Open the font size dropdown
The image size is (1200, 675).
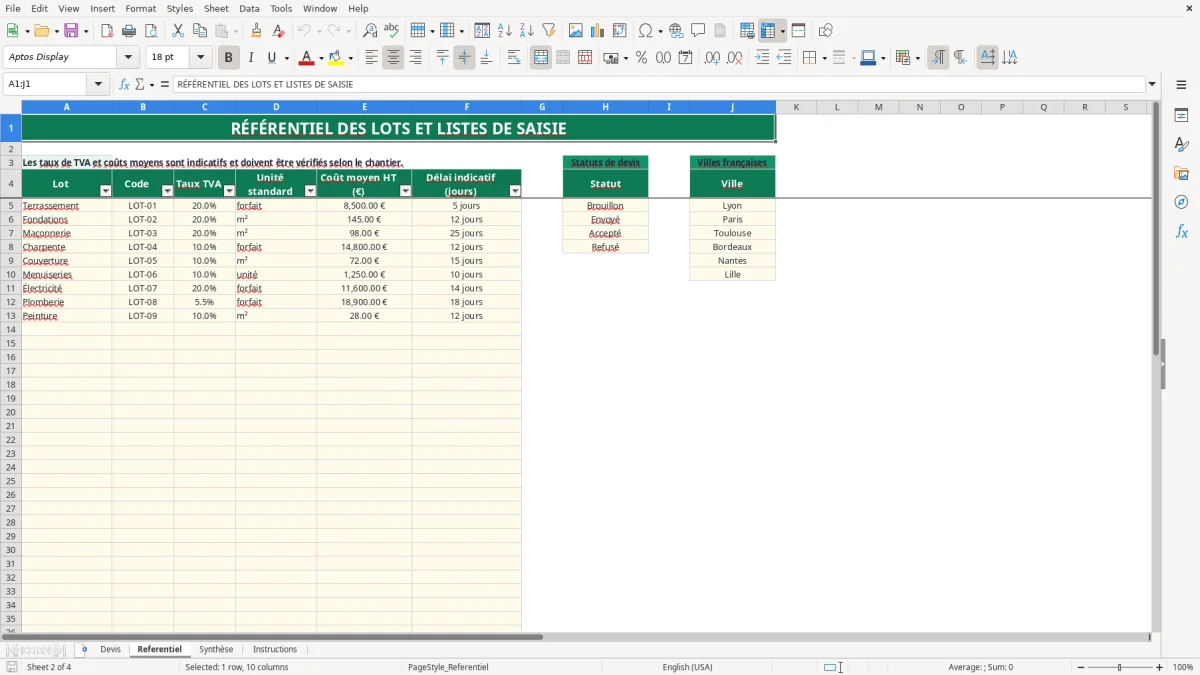[200, 58]
